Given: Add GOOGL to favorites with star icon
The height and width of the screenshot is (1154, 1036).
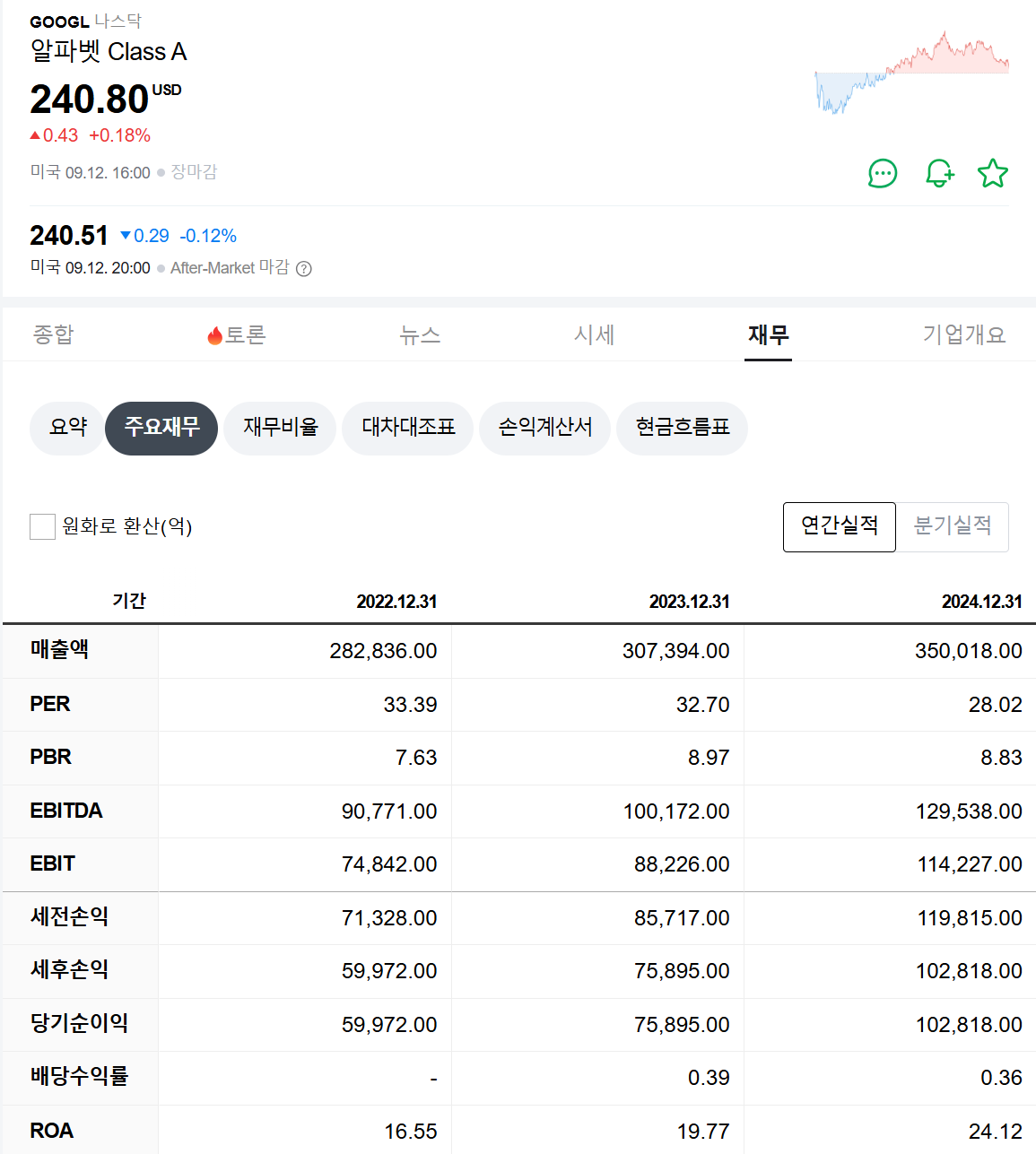Looking at the screenshot, I should point(993,173).
